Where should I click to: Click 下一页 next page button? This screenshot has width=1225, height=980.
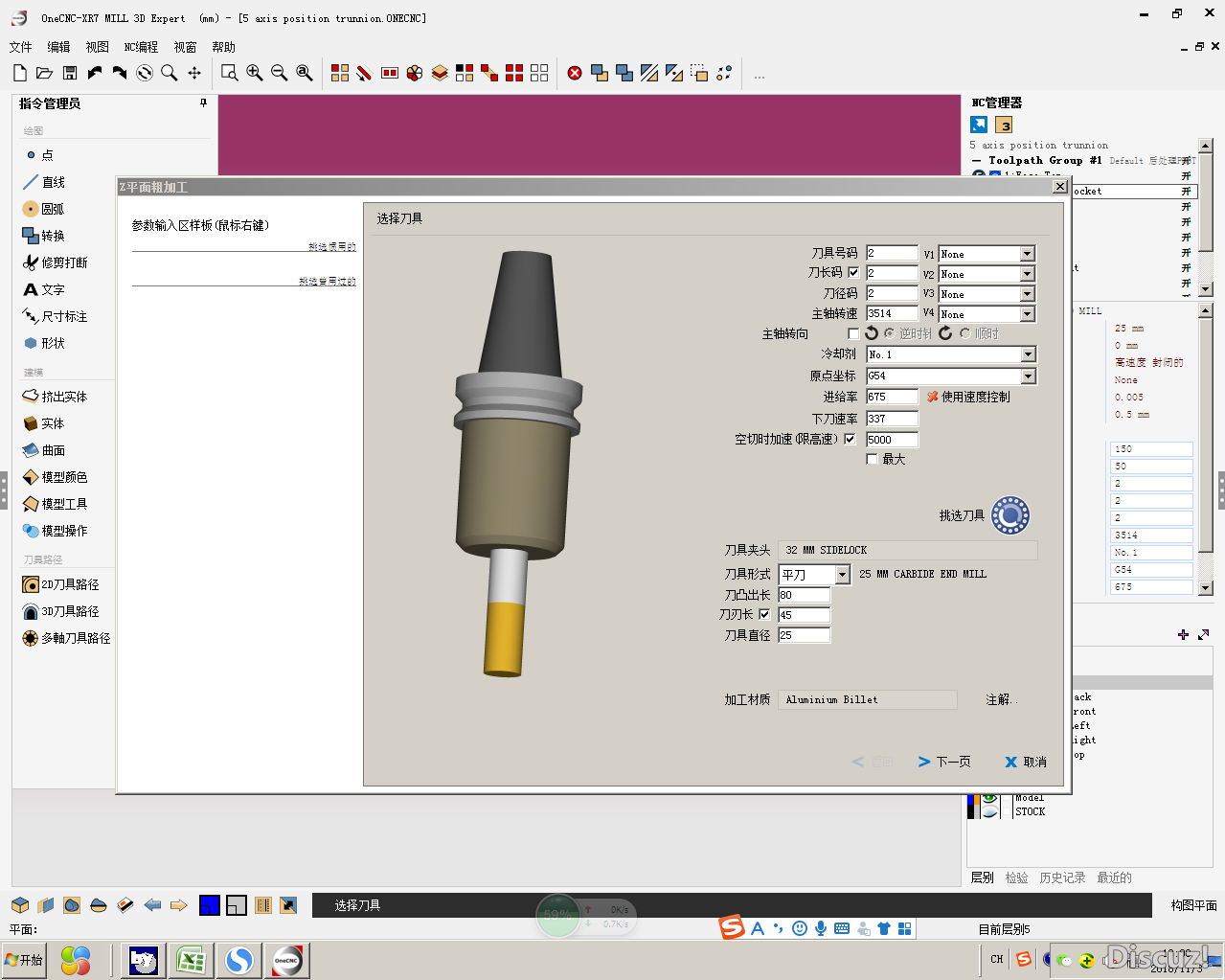click(944, 762)
